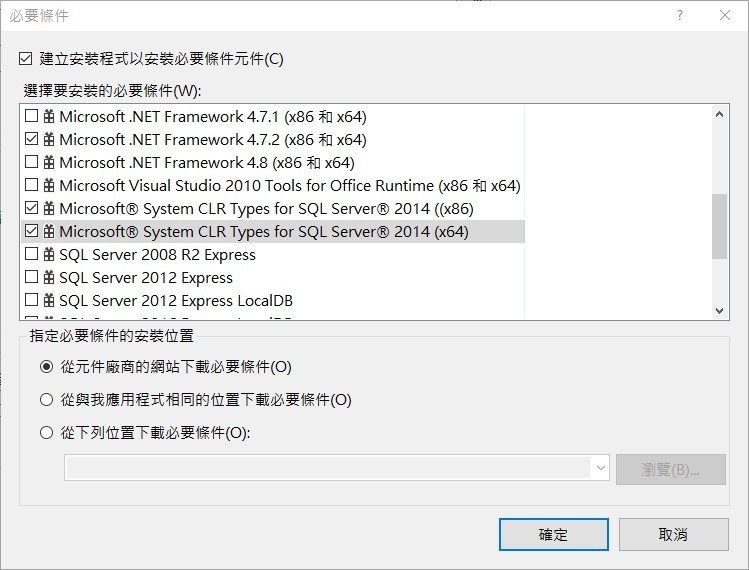Click package icon of .NET Framework 4.8

pyautogui.click(x=49, y=162)
